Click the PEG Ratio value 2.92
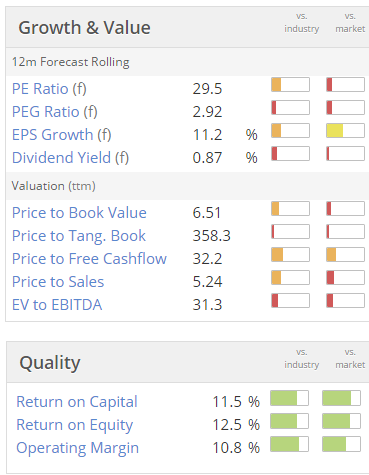 point(207,112)
